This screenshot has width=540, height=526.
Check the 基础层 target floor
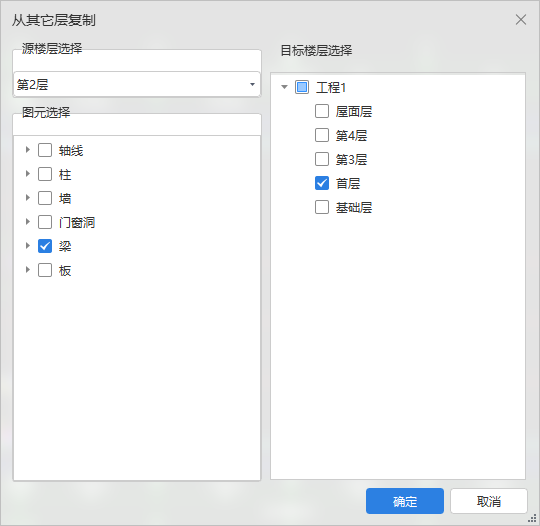[x=322, y=207]
